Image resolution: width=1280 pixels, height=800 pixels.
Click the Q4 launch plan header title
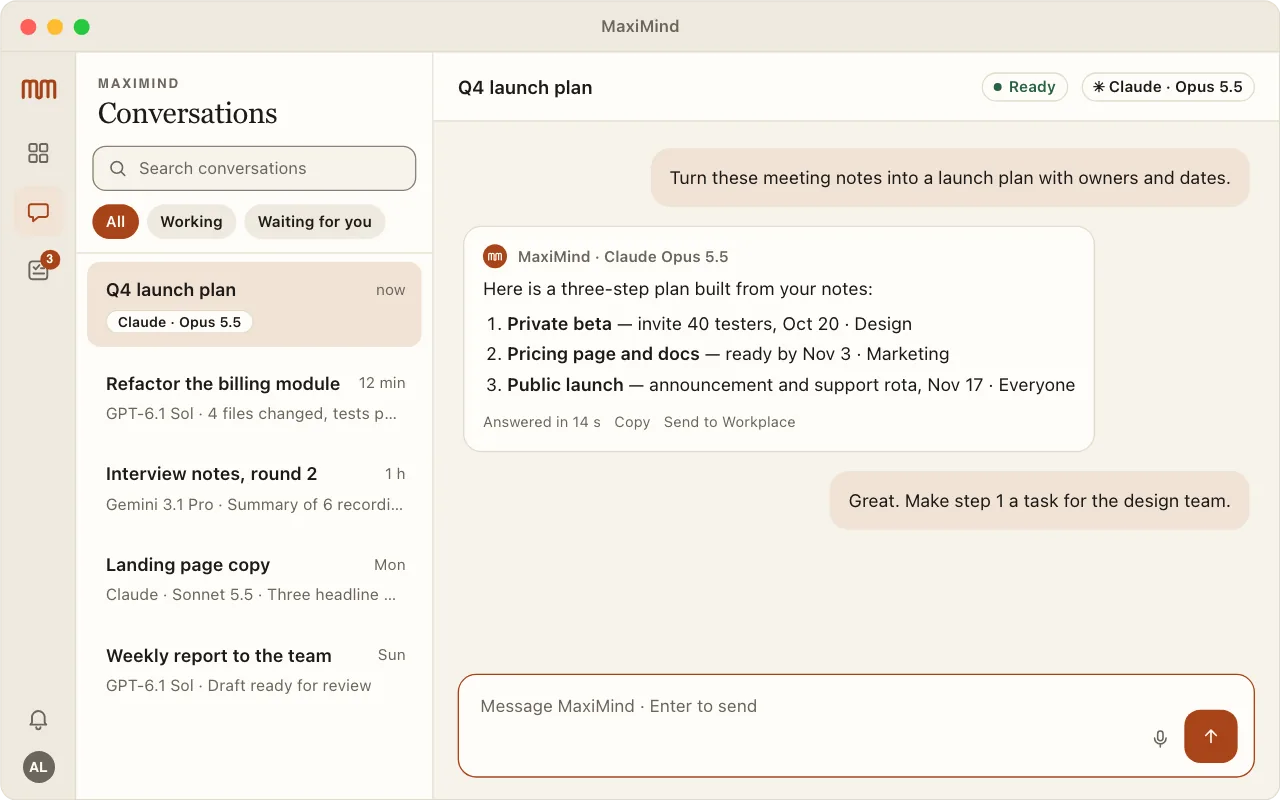(x=525, y=87)
